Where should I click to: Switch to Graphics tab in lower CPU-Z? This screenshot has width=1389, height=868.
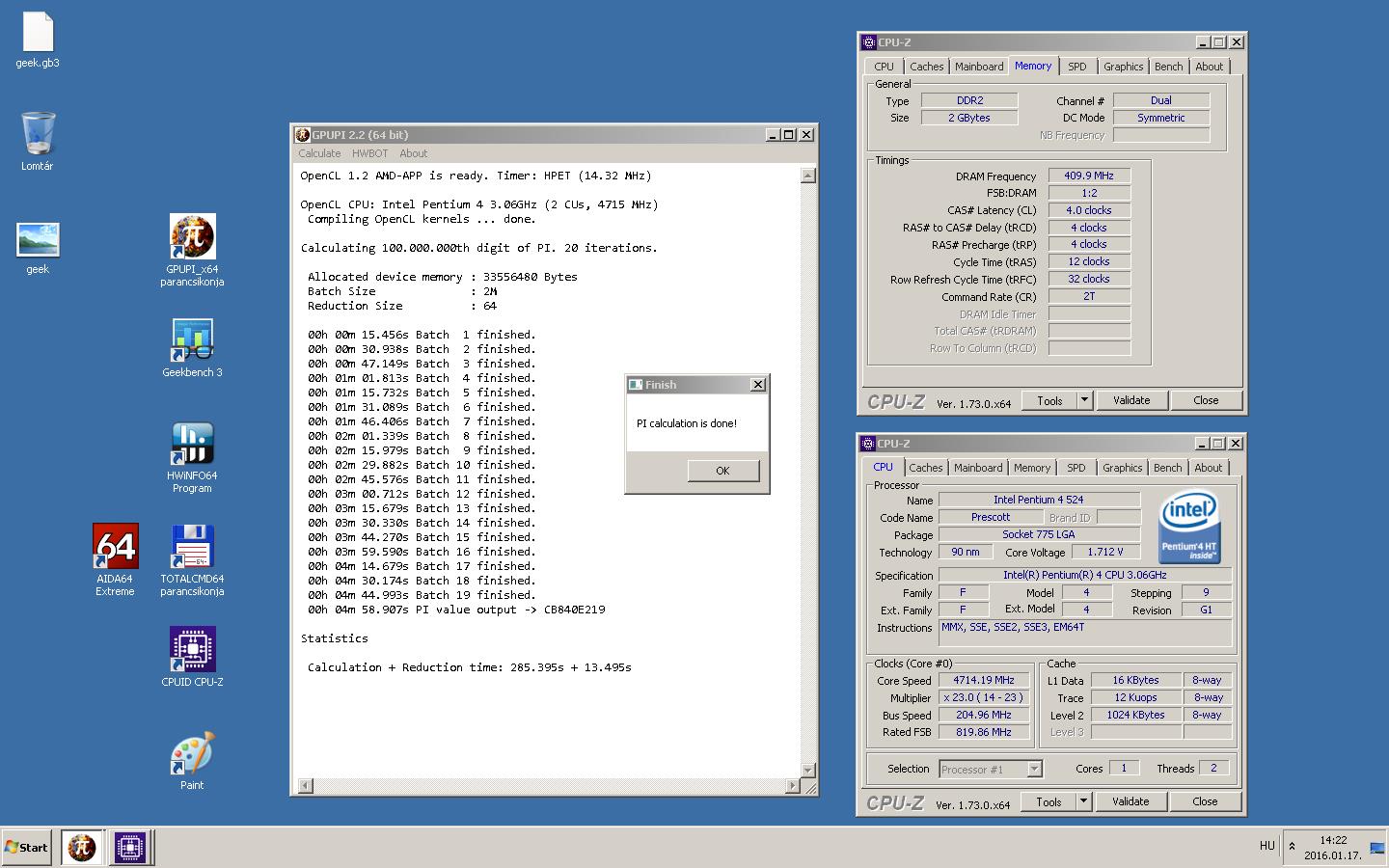click(x=1123, y=468)
